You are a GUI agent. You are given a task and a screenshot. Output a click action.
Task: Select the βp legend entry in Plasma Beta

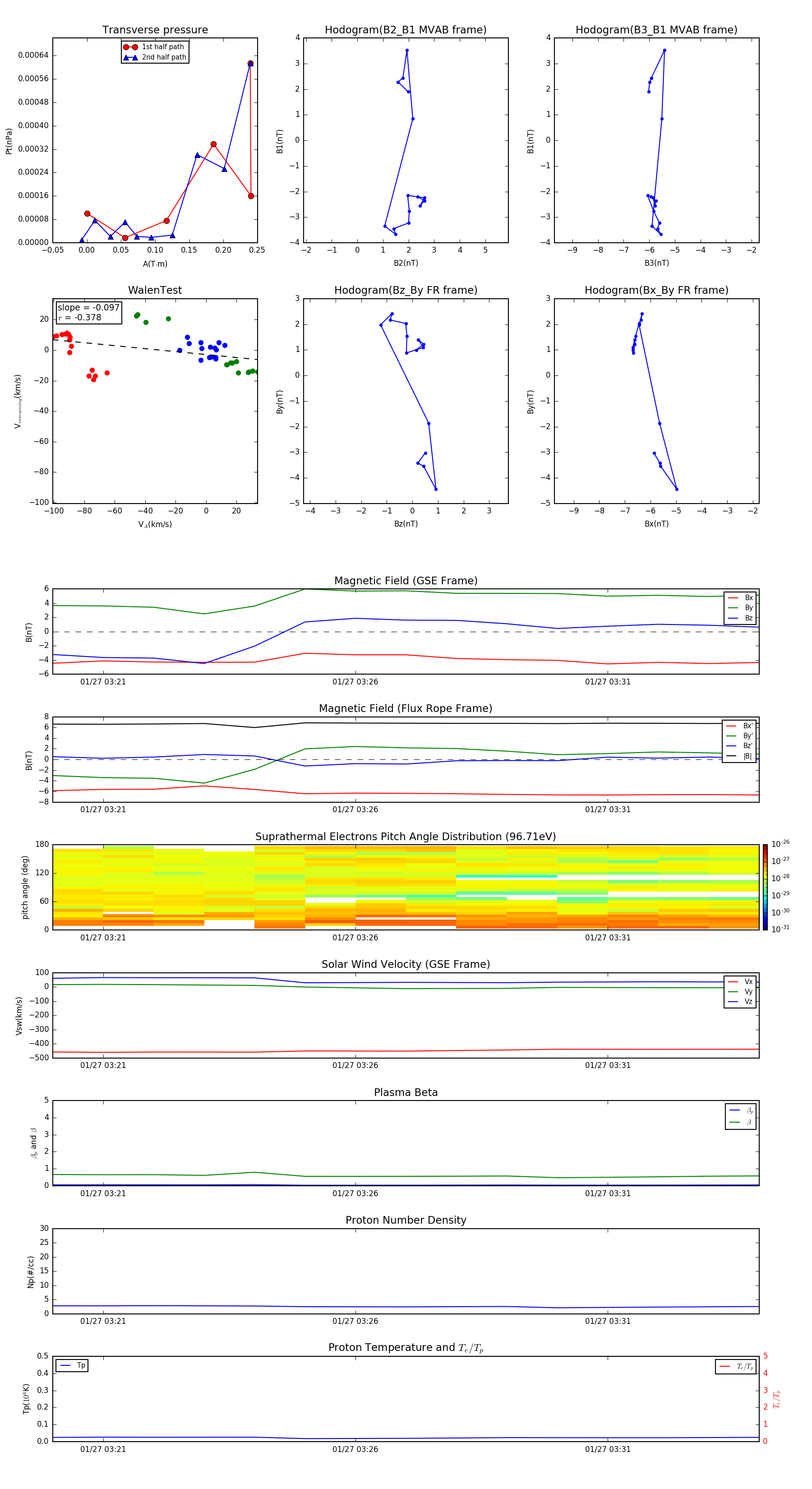click(x=741, y=1110)
